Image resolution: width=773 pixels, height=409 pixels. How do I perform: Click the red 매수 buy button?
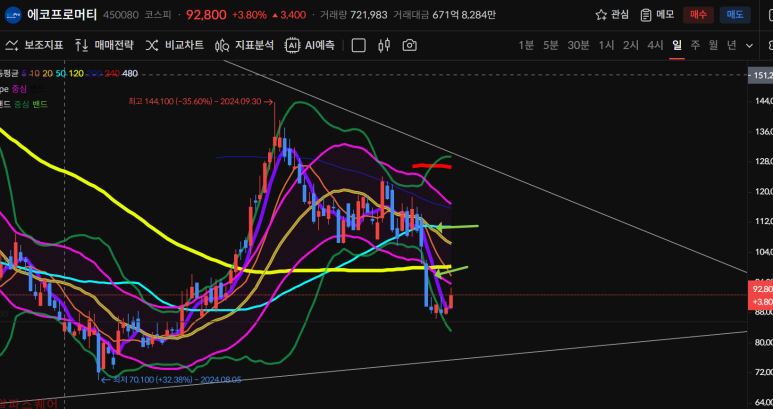pos(698,15)
